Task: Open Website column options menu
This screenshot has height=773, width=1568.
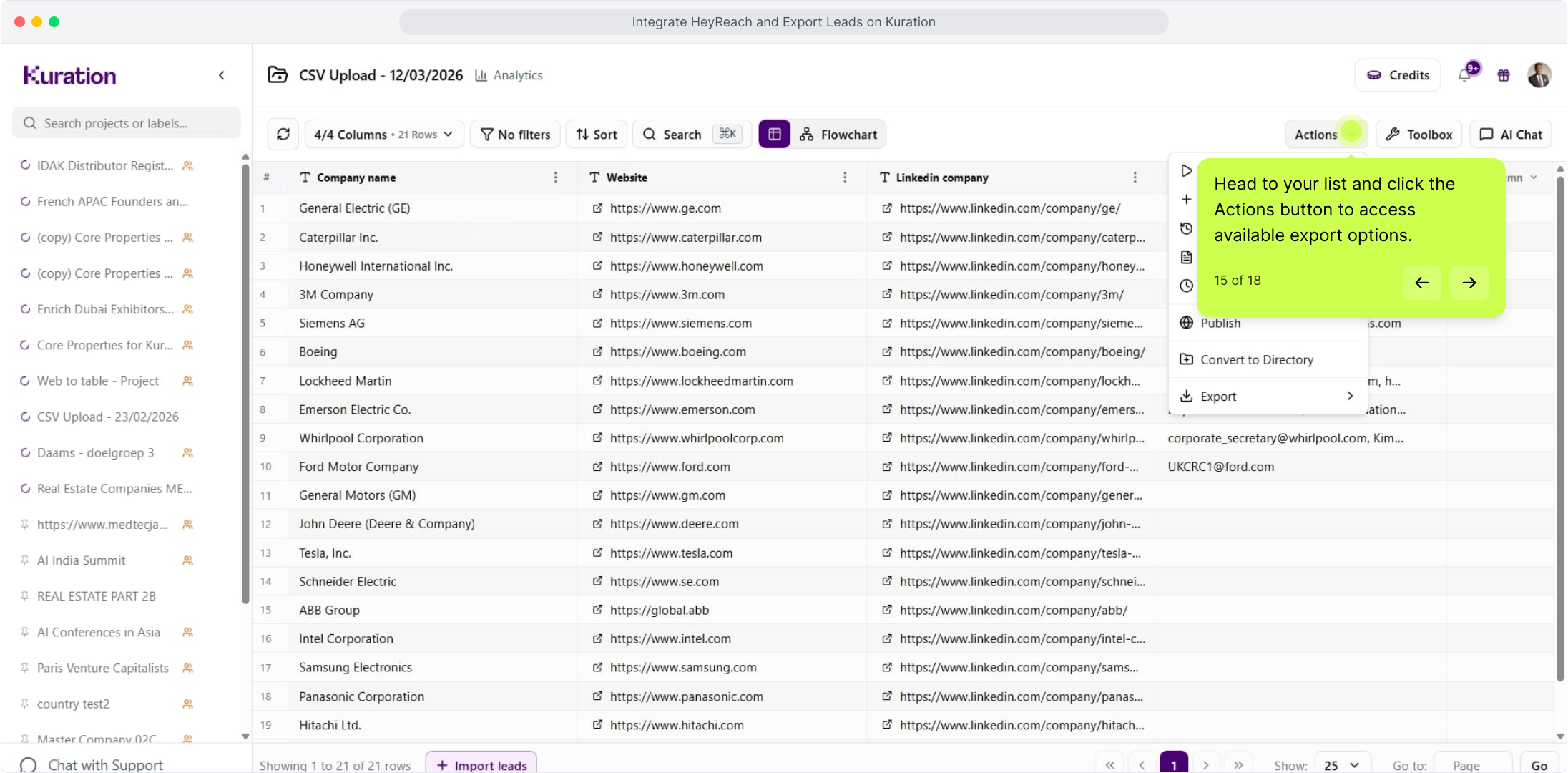Action: coord(845,178)
